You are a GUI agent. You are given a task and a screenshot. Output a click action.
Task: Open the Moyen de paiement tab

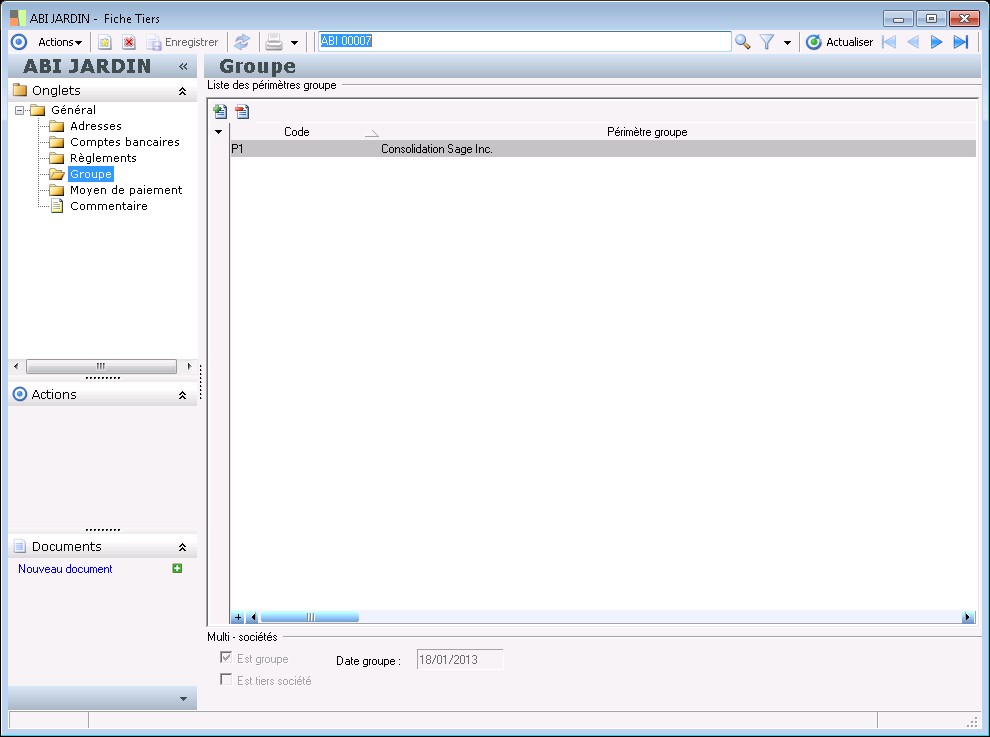(x=126, y=190)
